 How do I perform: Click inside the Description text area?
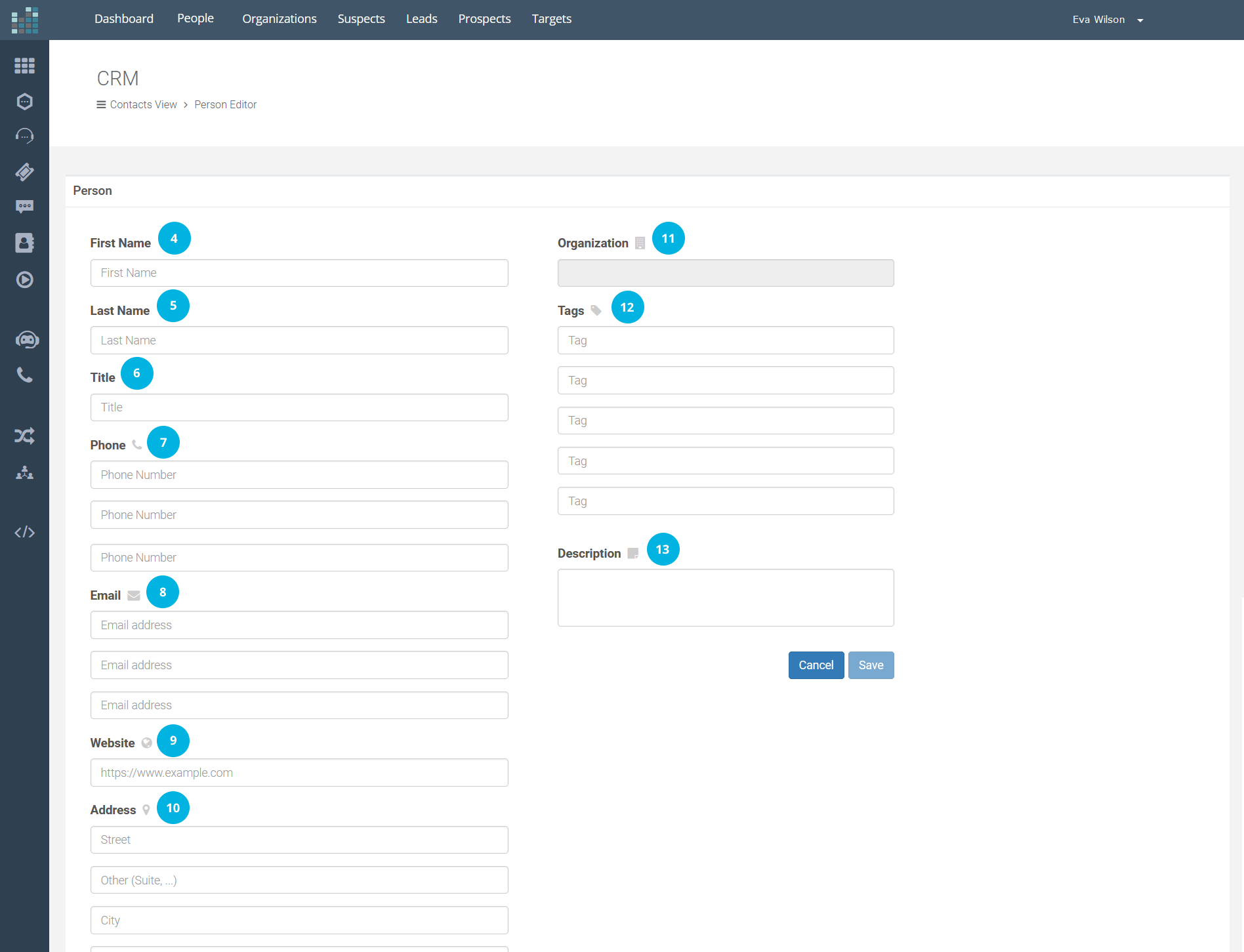pos(726,598)
